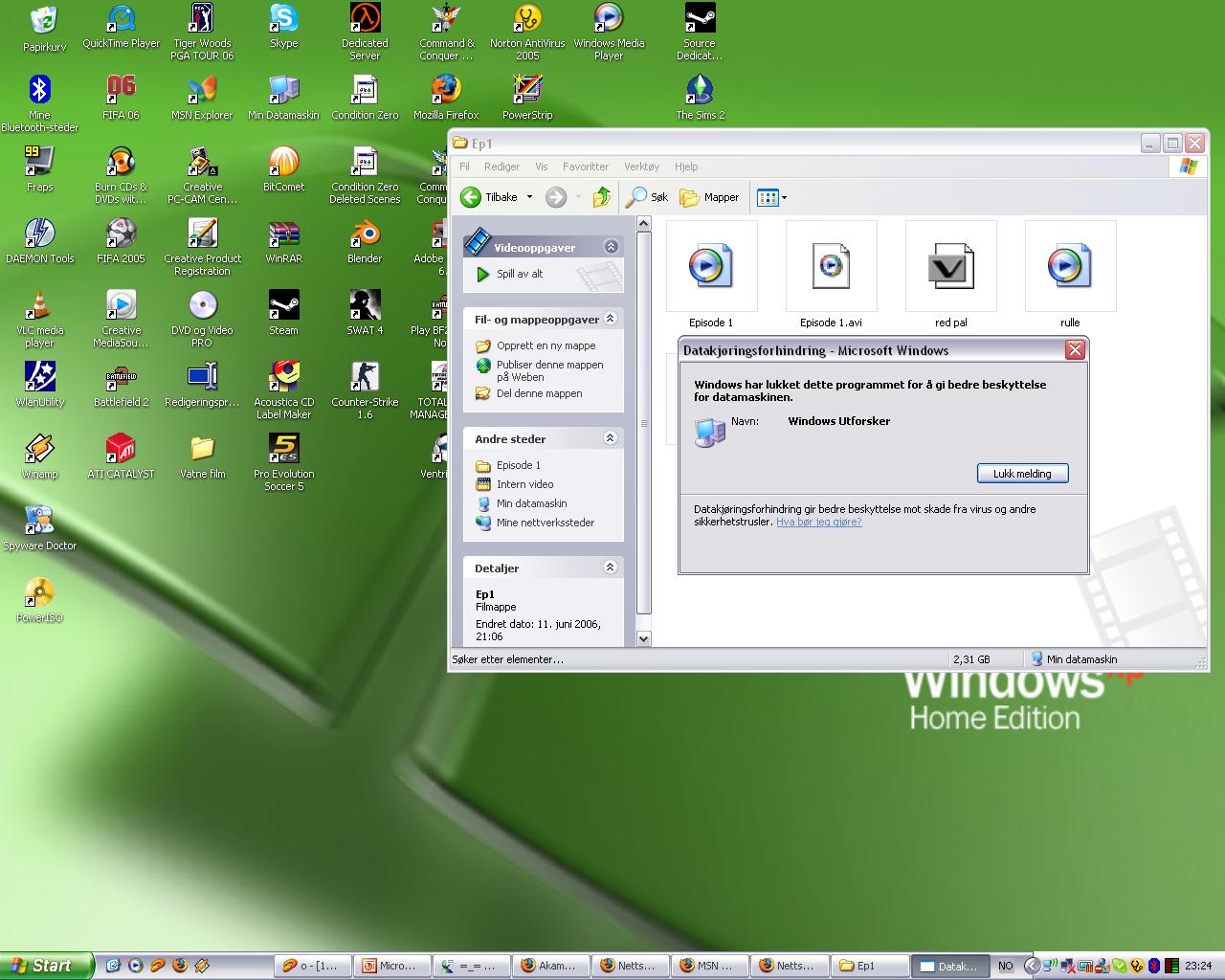
Task: Collapse the Andre steder panel
Action: (611, 438)
